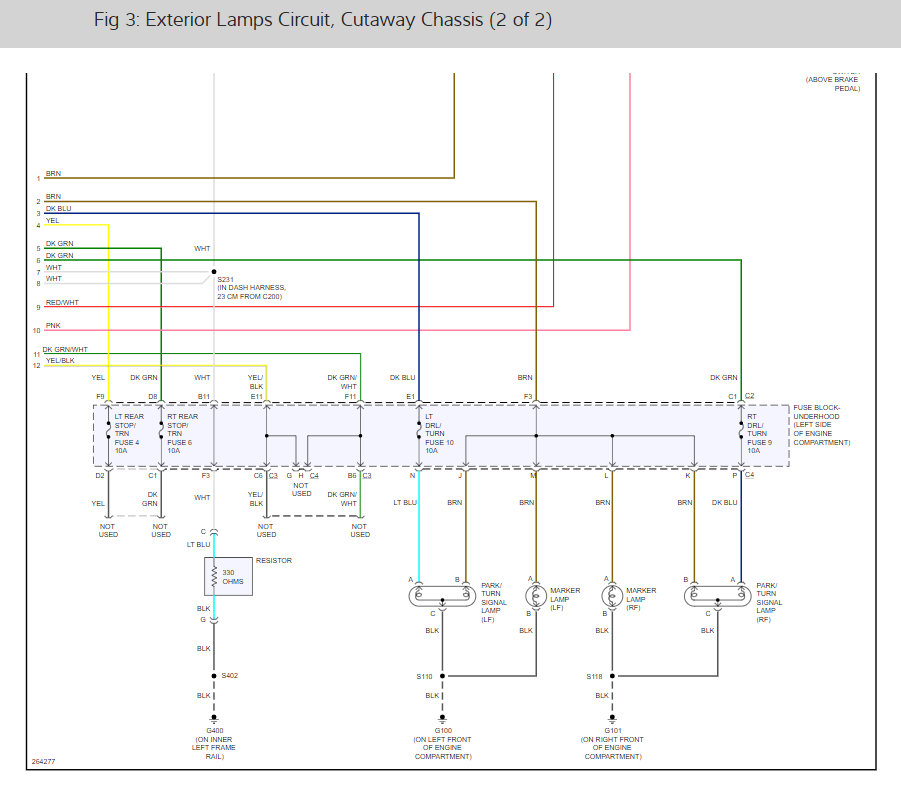Click the RED/WHT wire label on line 9
This screenshot has width=901, height=787.
click(62, 302)
